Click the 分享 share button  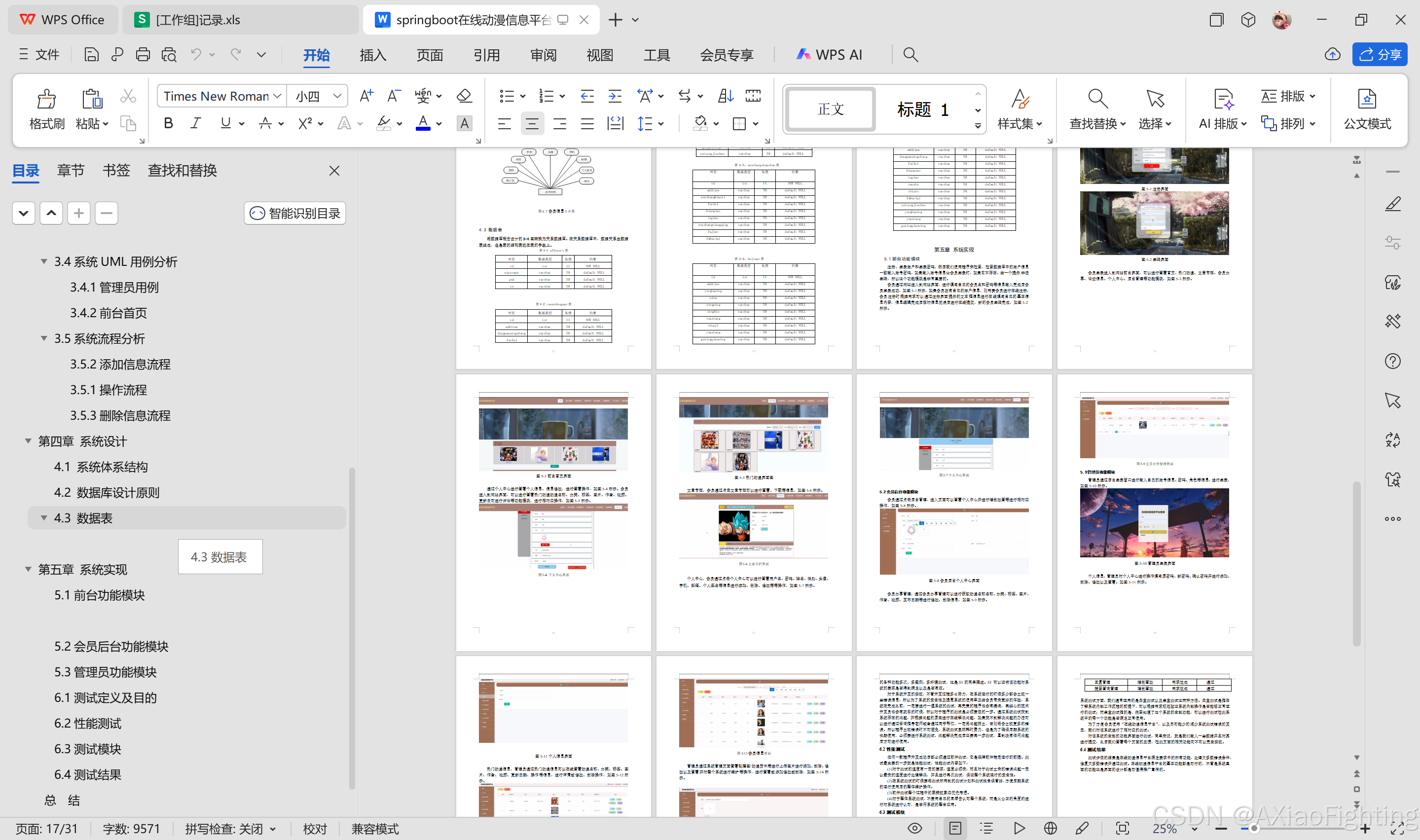[1379, 54]
